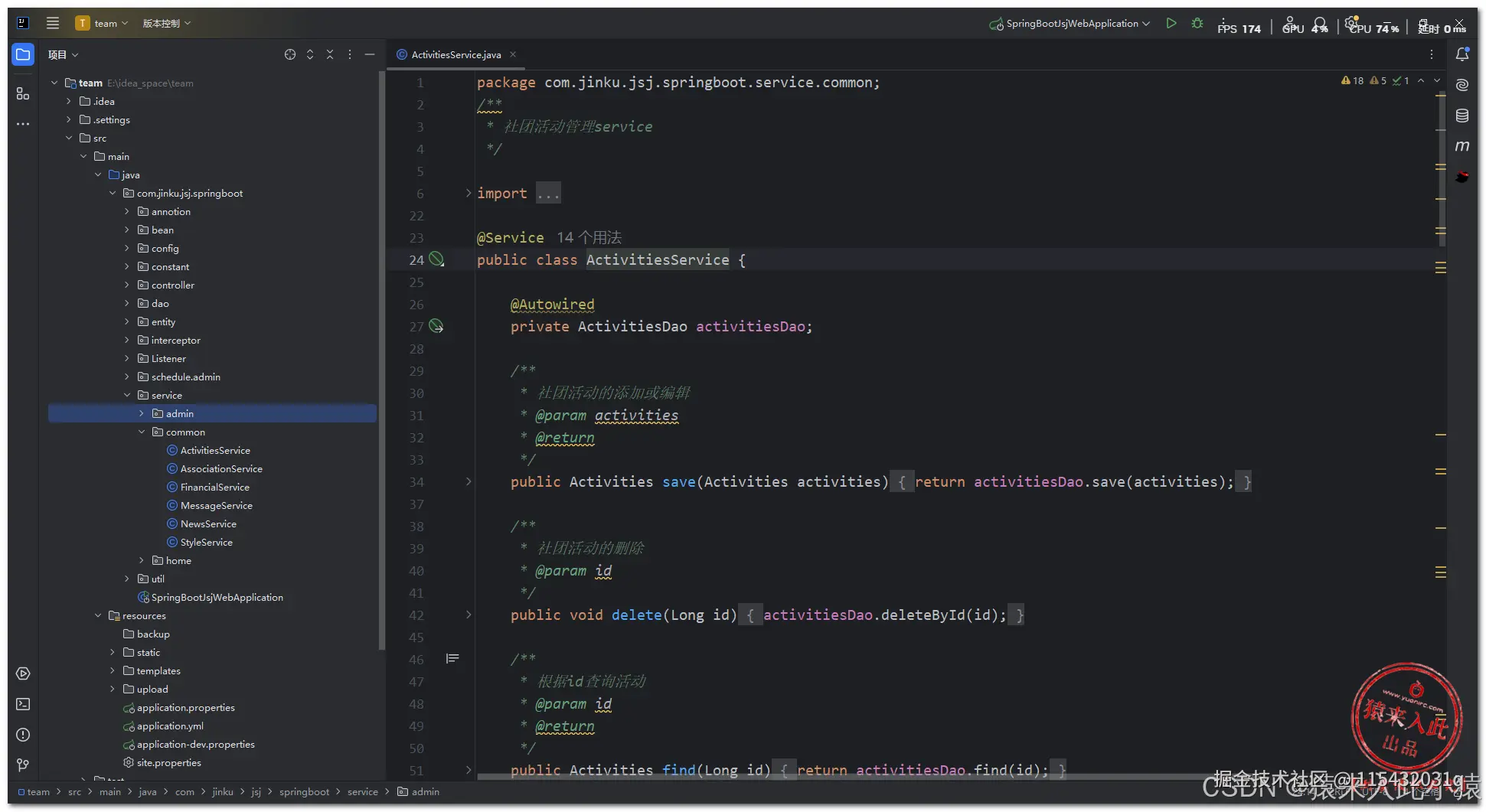Open the Maven tool window
Viewport: 1486px width, 812px height.
click(1462, 146)
